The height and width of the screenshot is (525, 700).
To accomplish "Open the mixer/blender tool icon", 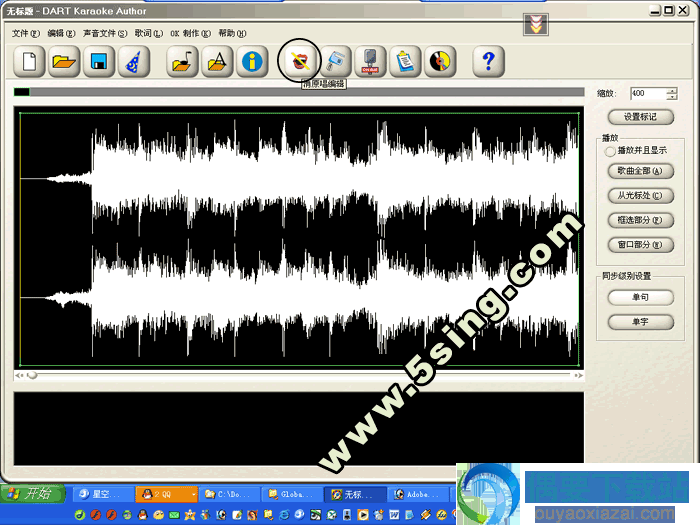I will coord(335,61).
